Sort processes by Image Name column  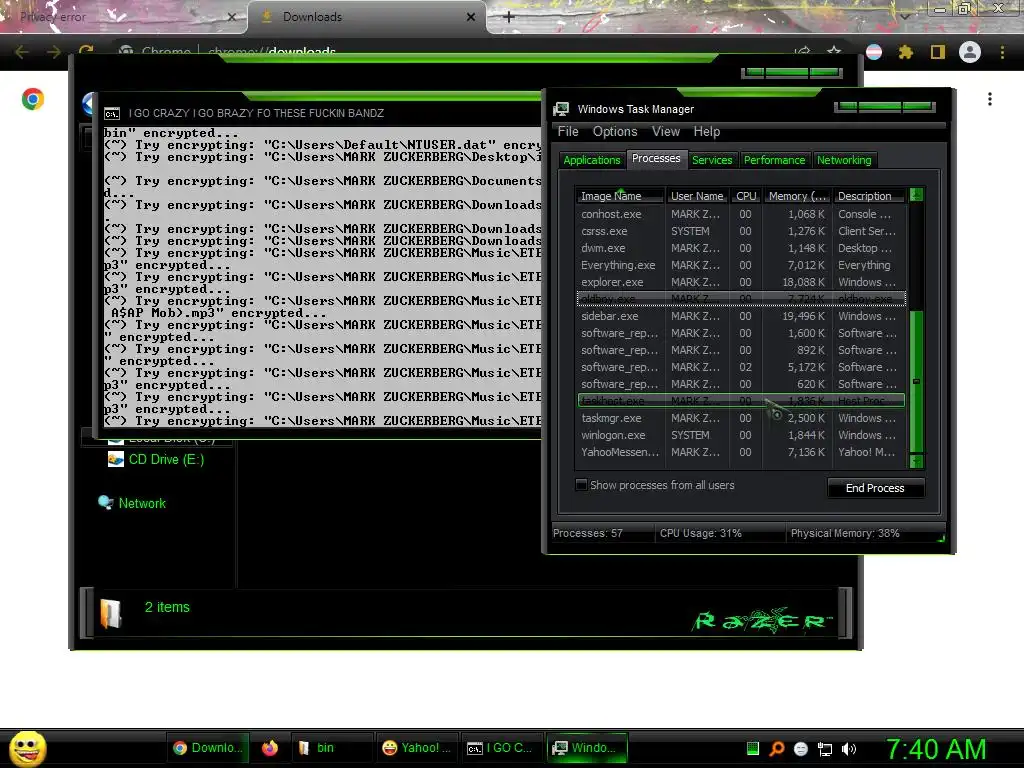(x=619, y=196)
